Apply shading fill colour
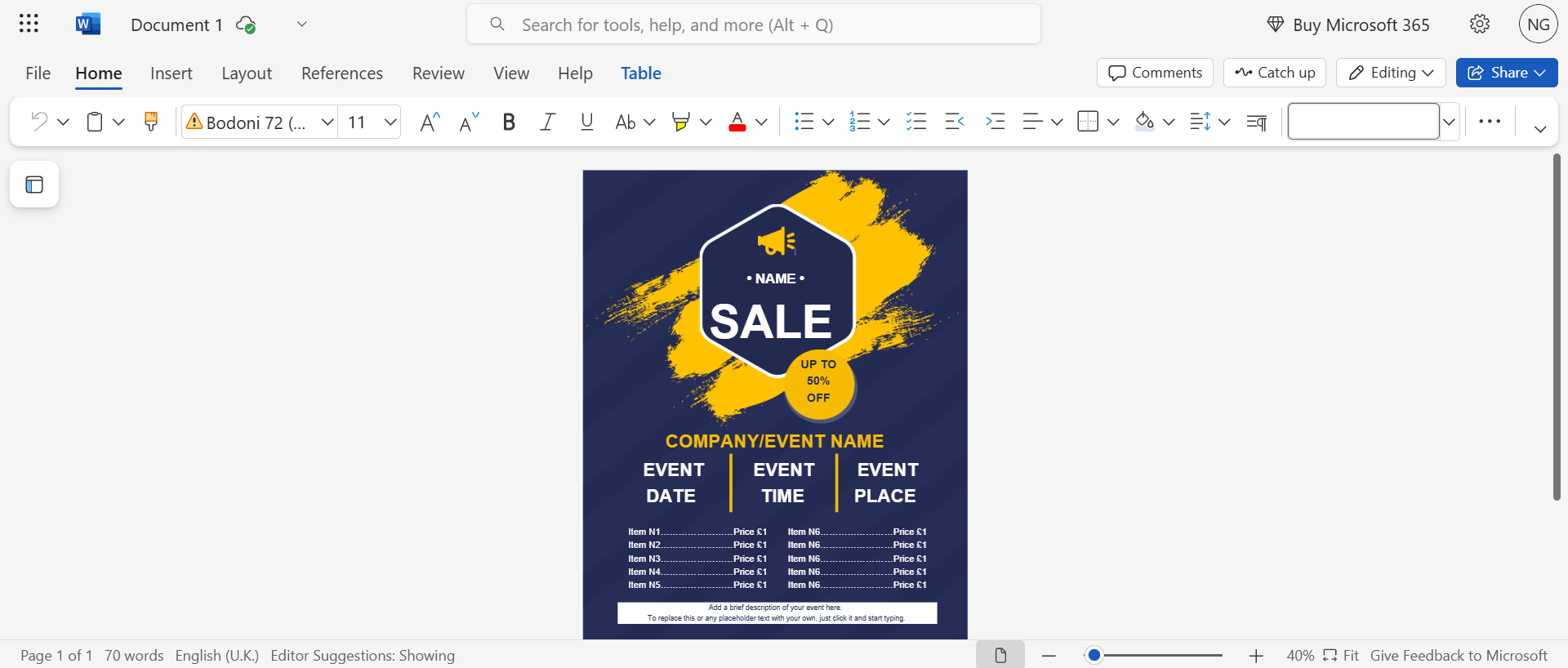The image size is (1568, 668). click(1145, 122)
